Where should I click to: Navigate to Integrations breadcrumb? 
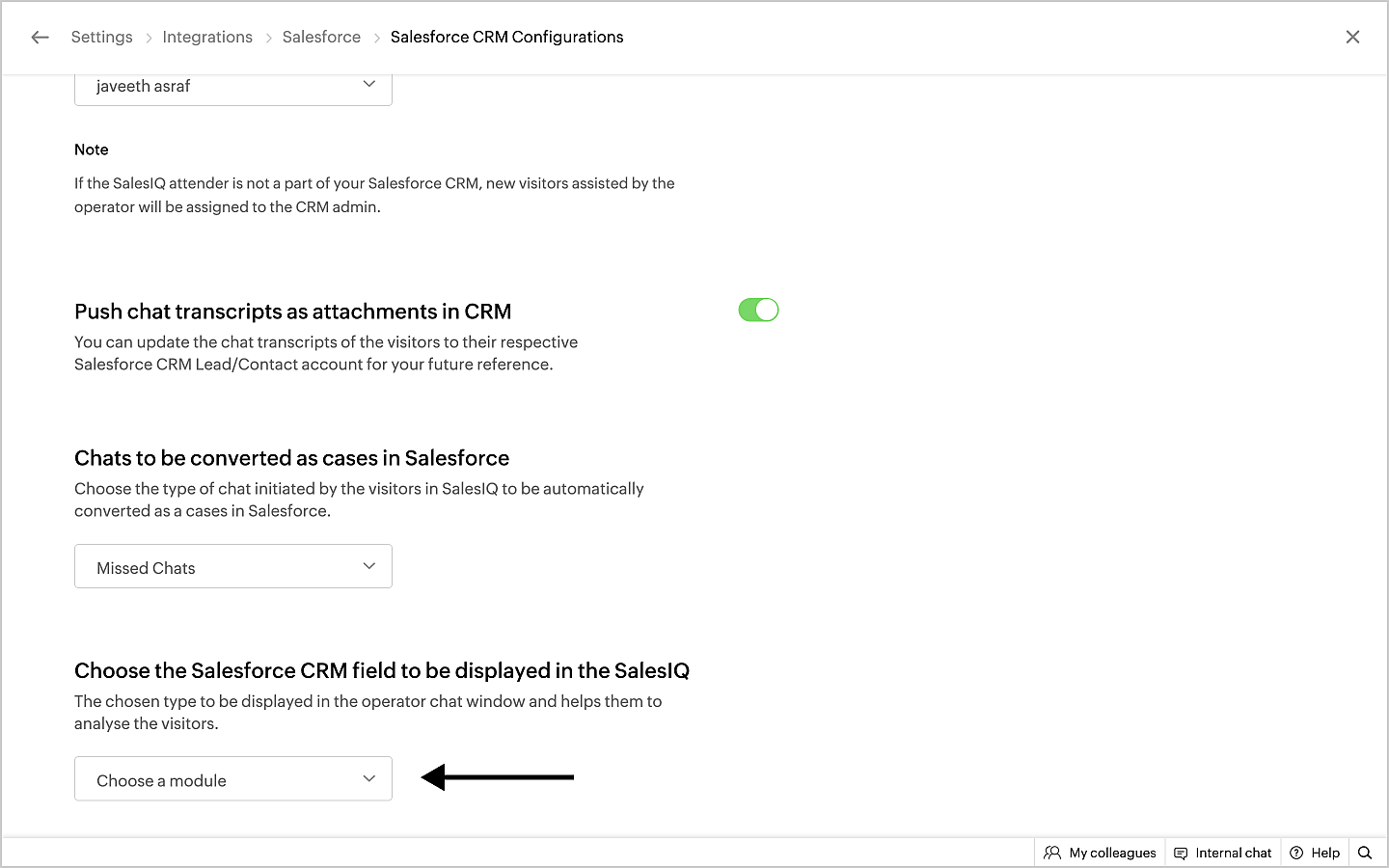click(207, 38)
